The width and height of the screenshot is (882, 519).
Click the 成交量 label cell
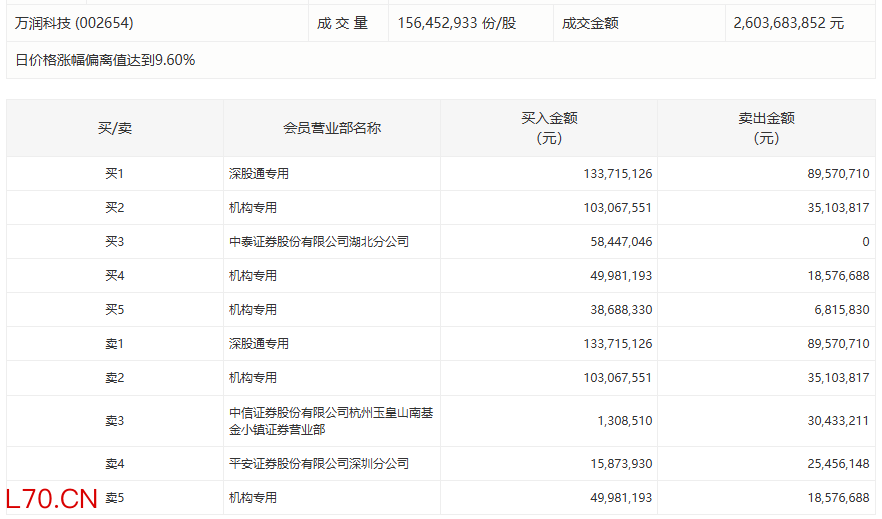click(x=343, y=22)
